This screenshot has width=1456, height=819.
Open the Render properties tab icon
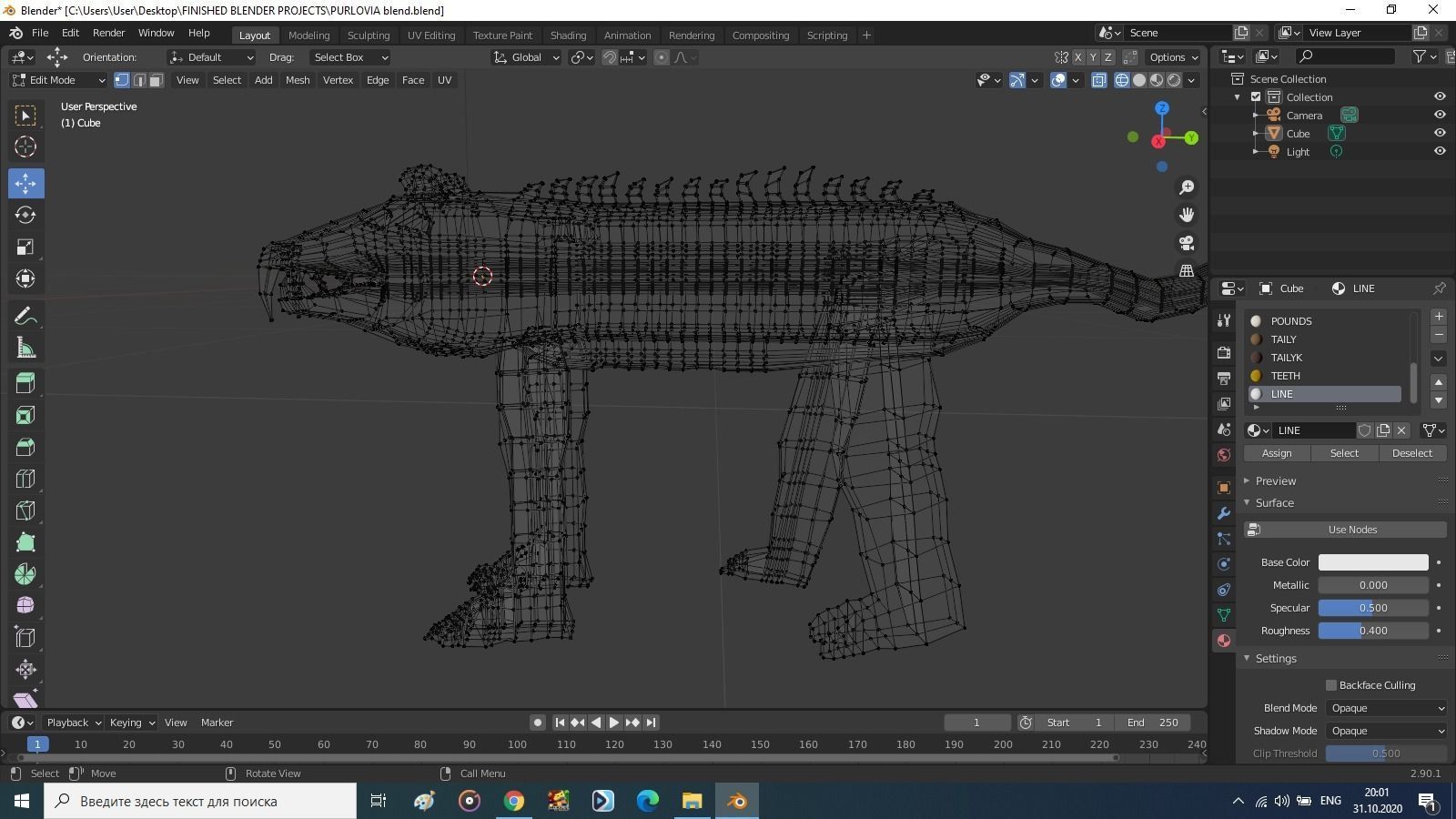pos(1224,352)
